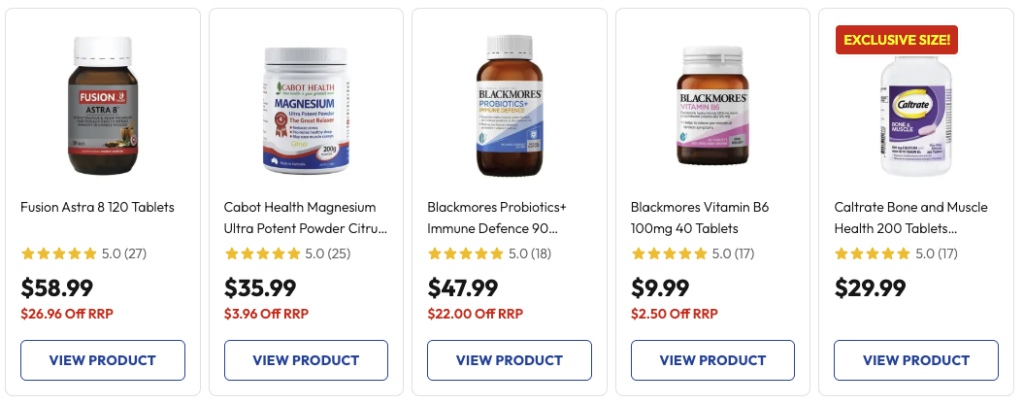The image size is (1024, 404).
Task: Hit View Product under Blackmores Probiotics+
Action: coord(509,360)
